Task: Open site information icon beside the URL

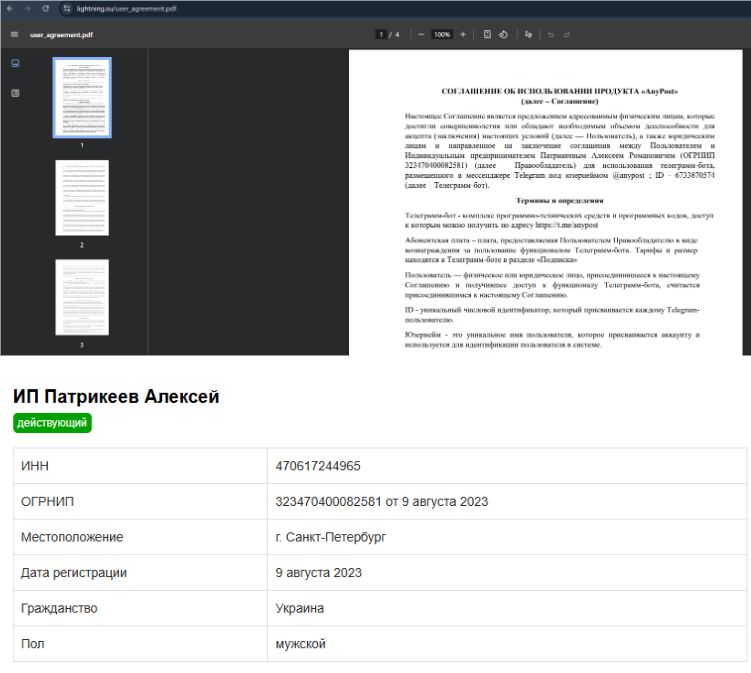Action: pyautogui.click(x=67, y=8)
